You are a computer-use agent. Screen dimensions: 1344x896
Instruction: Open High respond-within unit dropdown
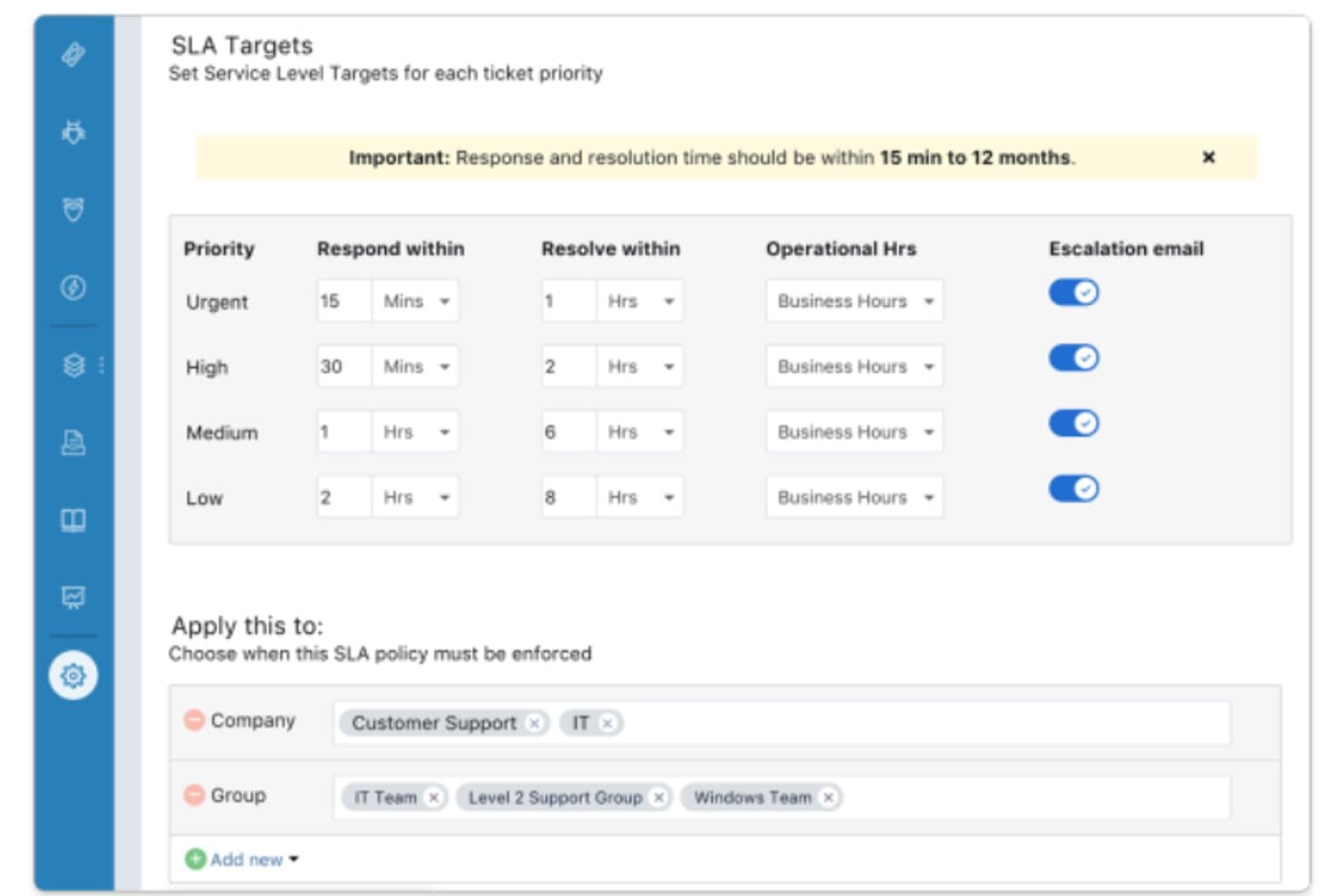pos(415,367)
